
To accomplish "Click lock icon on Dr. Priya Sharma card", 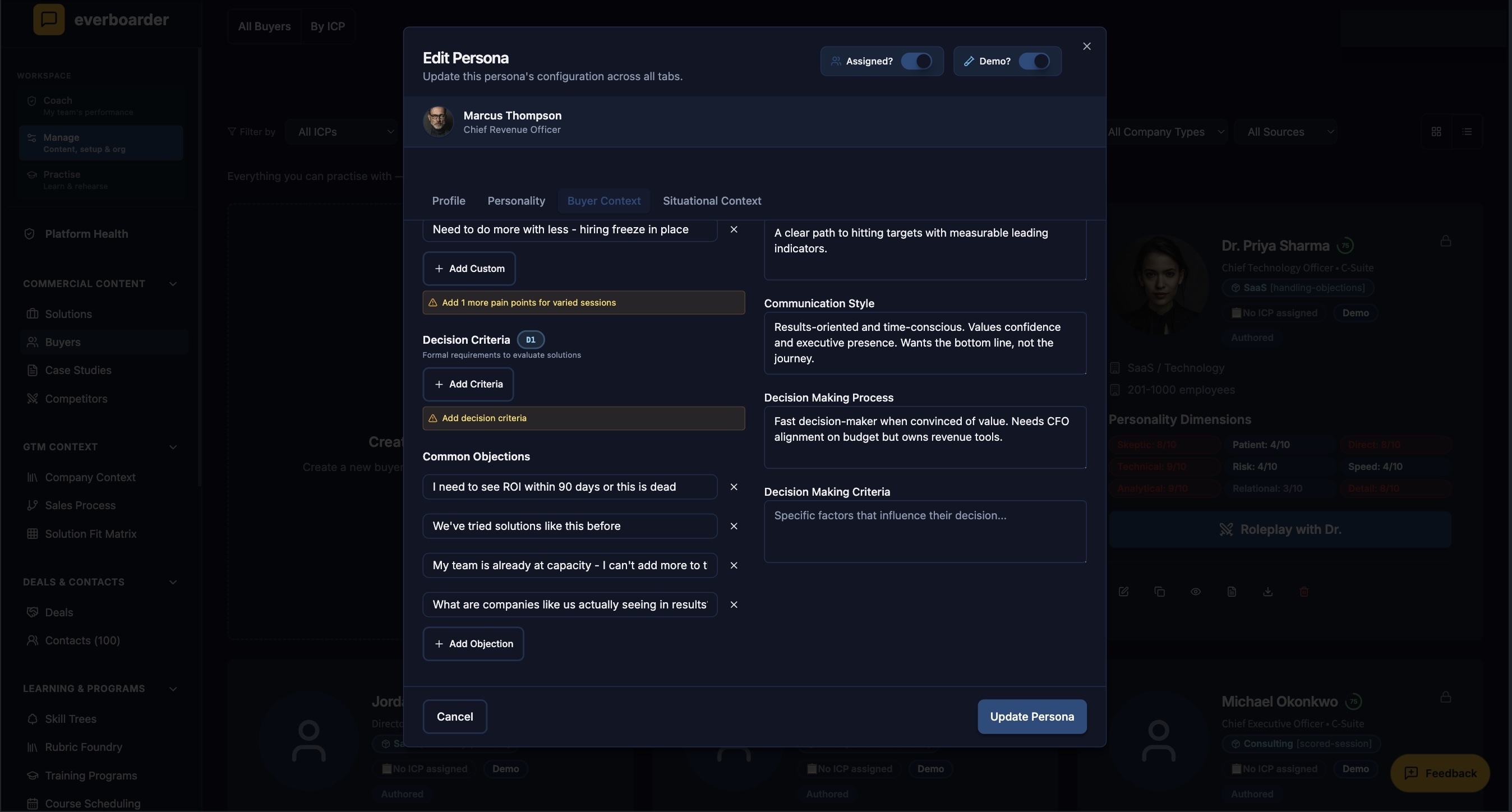I will (1446, 241).
